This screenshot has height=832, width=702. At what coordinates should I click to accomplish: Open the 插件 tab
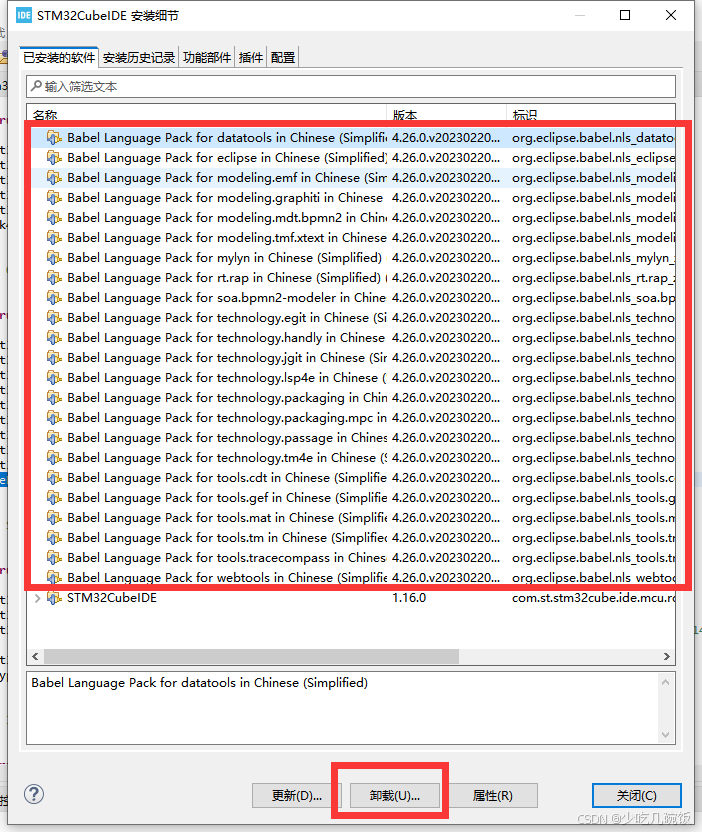250,57
